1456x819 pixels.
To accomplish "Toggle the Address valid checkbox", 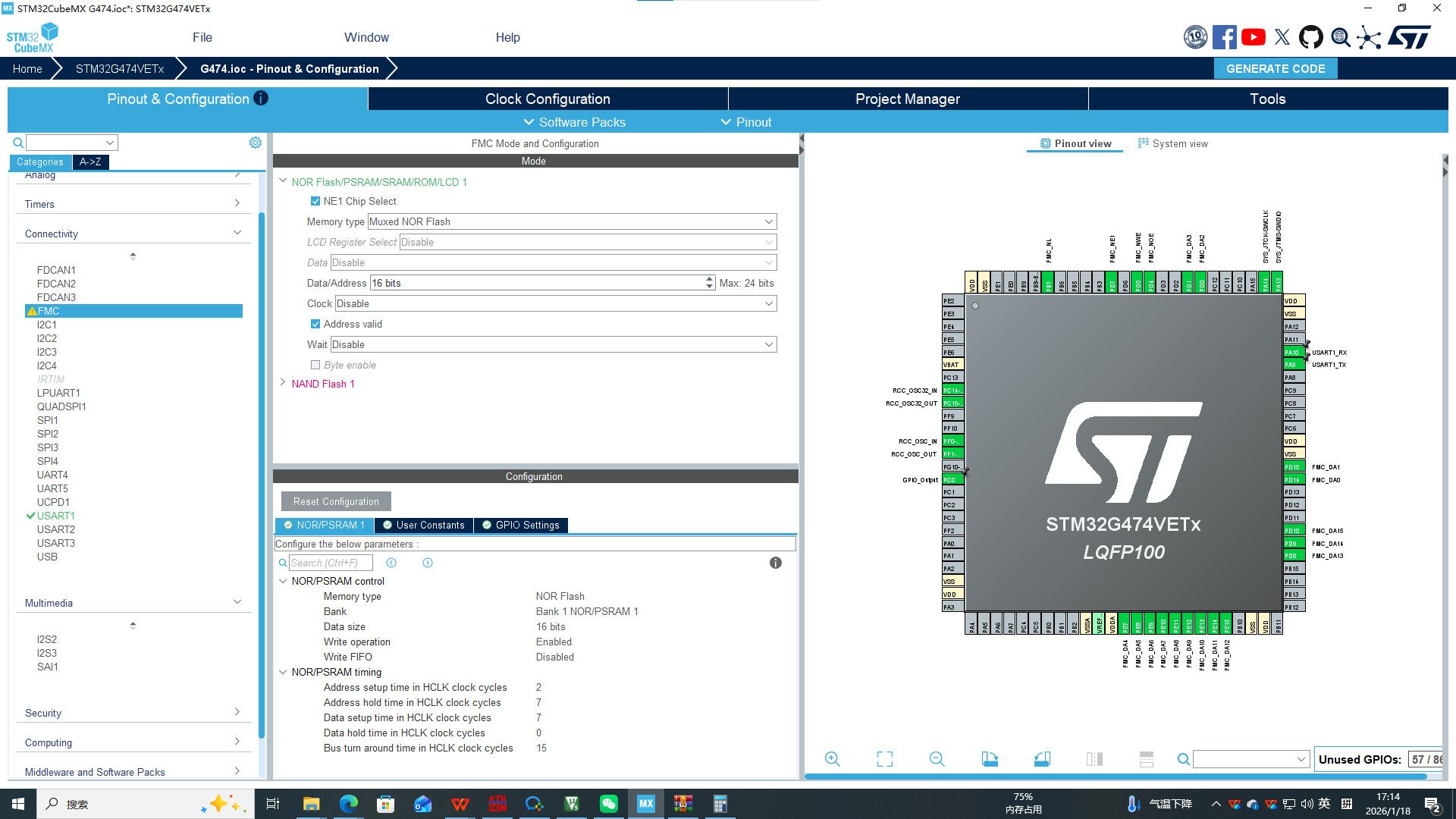I will pyautogui.click(x=315, y=324).
